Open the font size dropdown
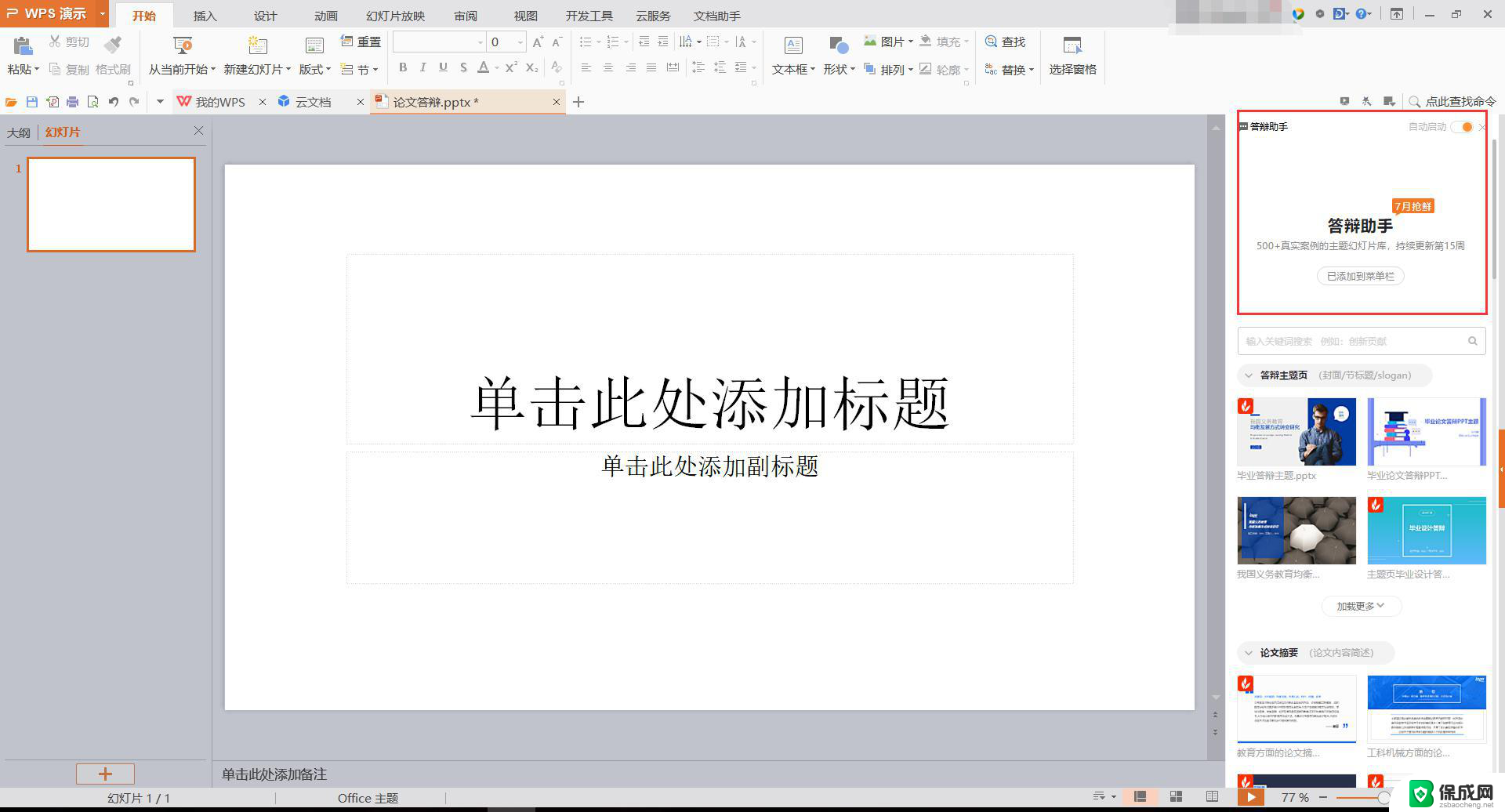Image resolution: width=1505 pixels, height=812 pixels. coord(520,42)
